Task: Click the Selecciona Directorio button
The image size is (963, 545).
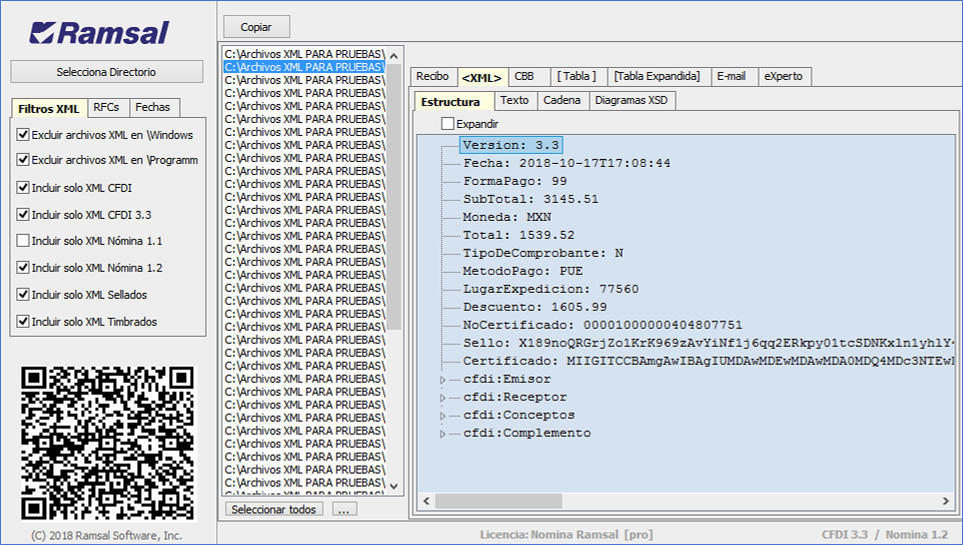Action: pyautogui.click(x=106, y=72)
